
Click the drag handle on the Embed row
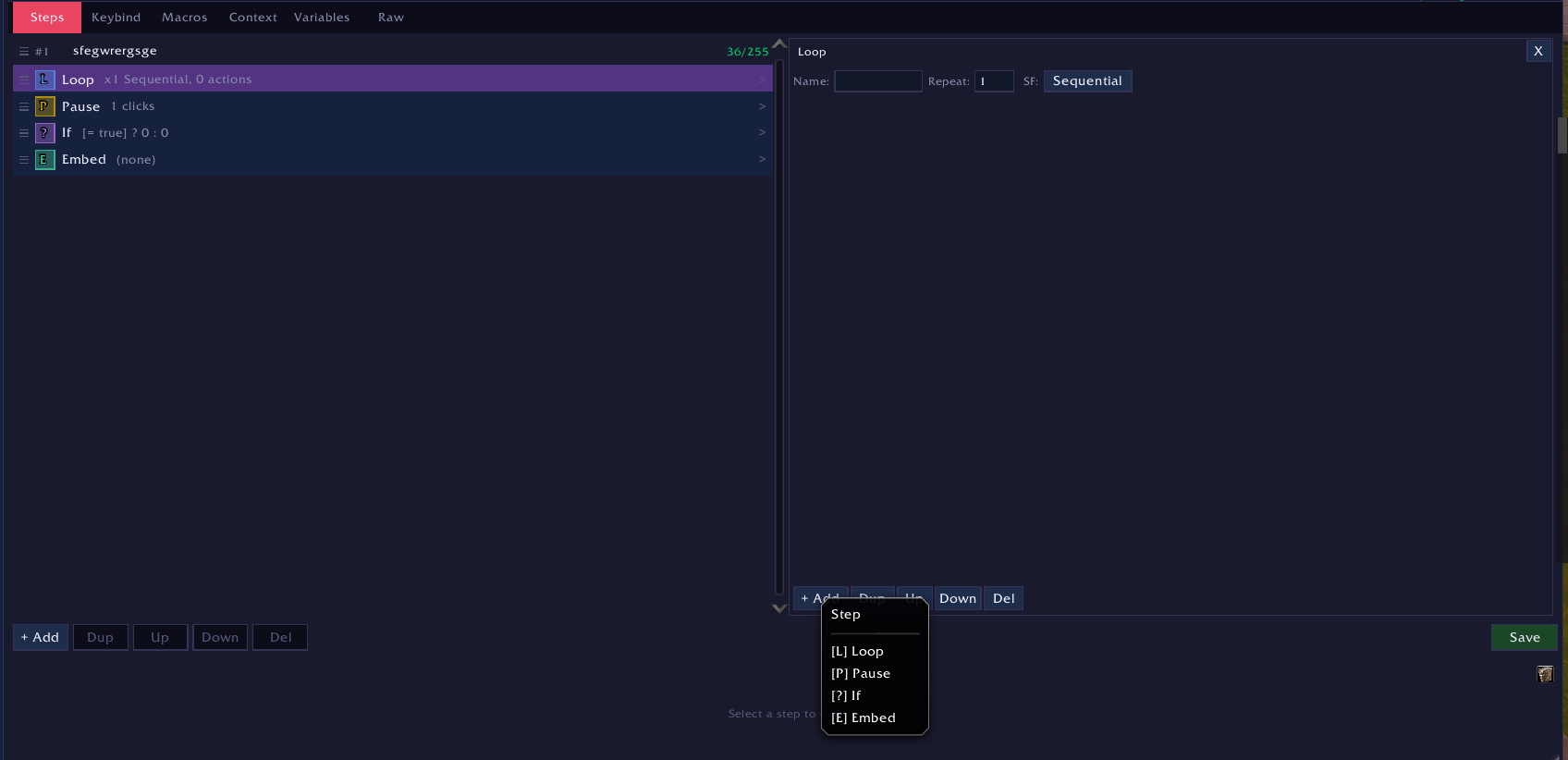24,160
